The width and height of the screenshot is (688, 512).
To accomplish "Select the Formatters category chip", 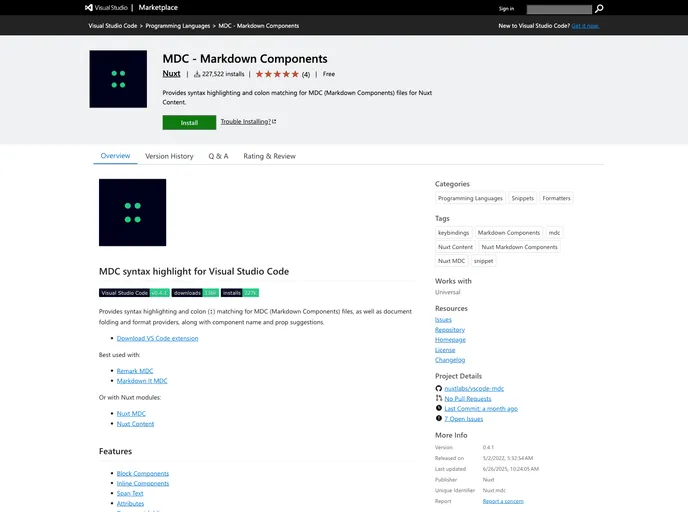I will click(x=556, y=198).
